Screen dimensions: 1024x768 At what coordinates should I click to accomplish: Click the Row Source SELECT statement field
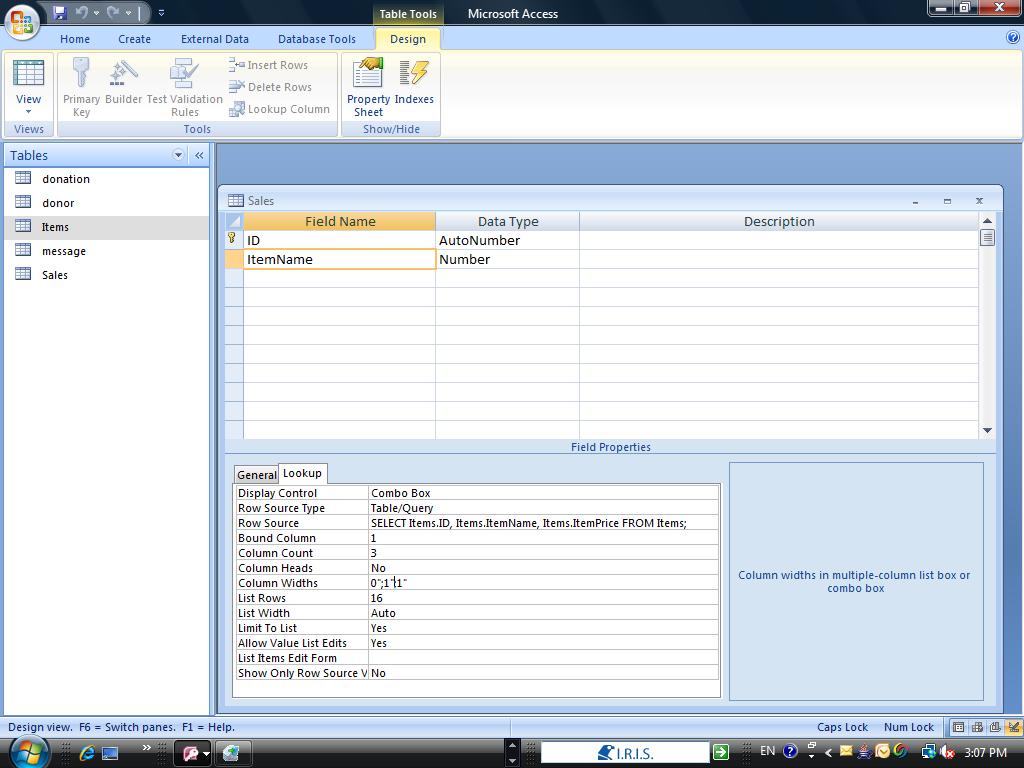tap(543, 523)
